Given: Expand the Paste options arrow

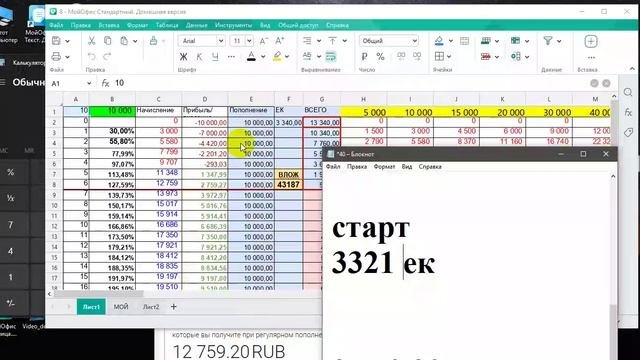Looking at the screenshot, I should point(135,41).
